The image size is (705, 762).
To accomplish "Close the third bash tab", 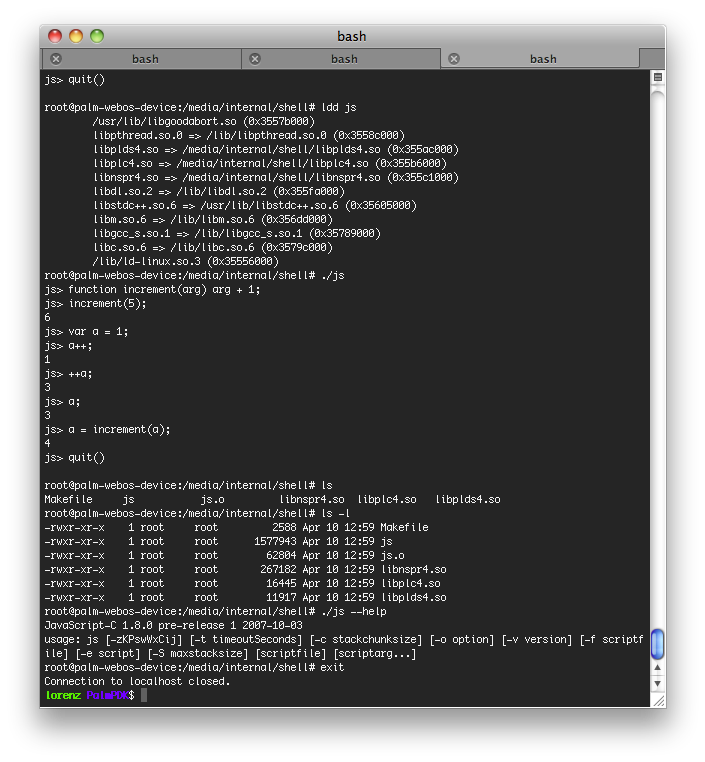I will [x=454, y=59].
